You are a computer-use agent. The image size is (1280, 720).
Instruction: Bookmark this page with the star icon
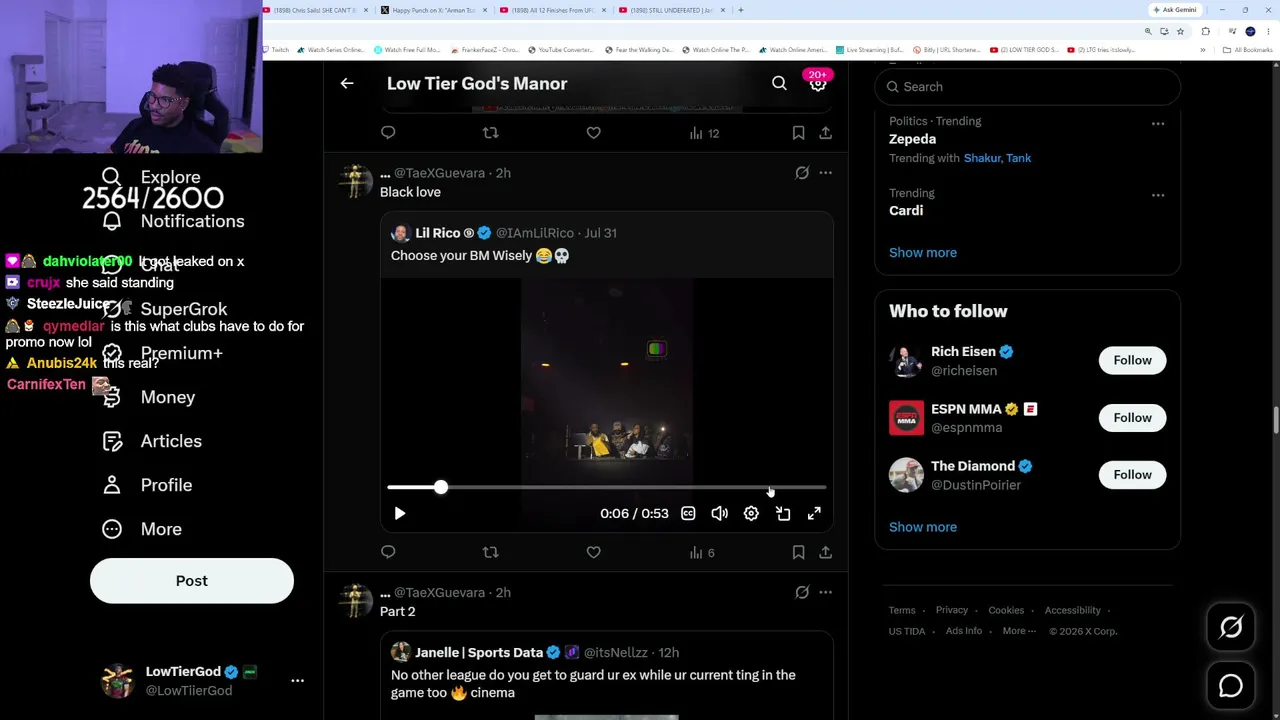tap(1181, 31)
